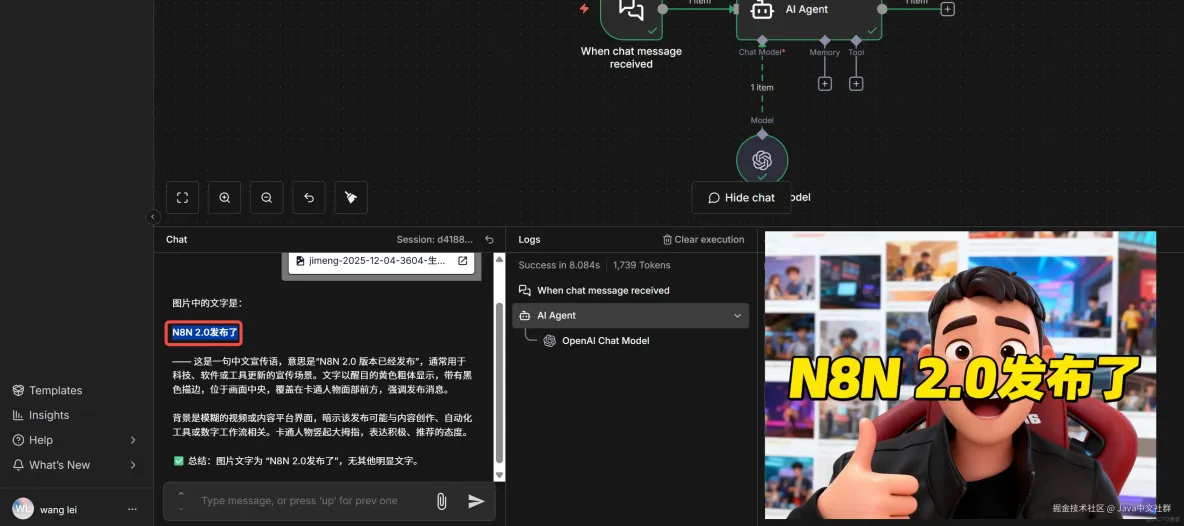Click the 1,739 Tokens label
Screen dimensions: 1184x526
click(x=642, y=265)
